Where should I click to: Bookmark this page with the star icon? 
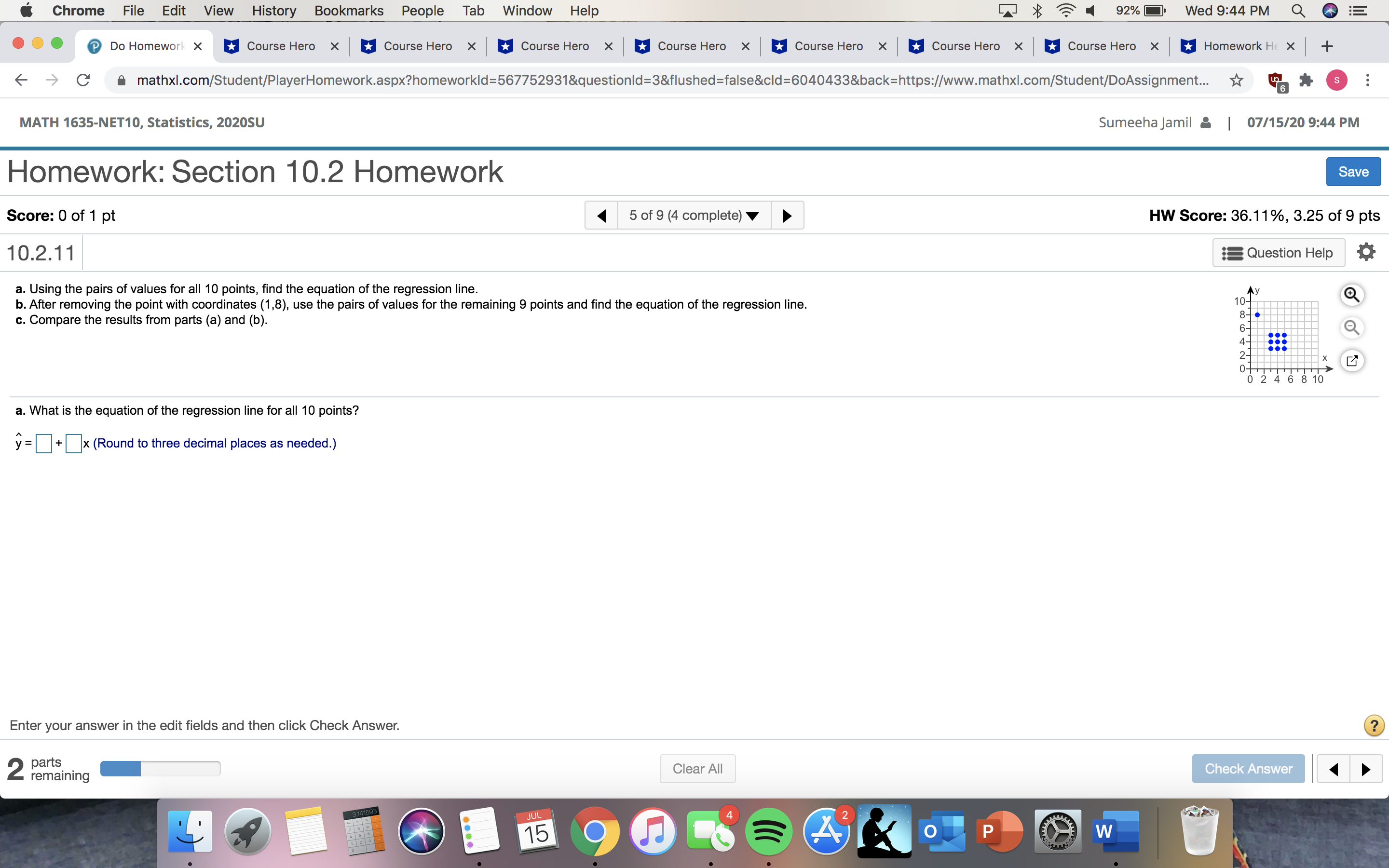[x=1236, y=80]
